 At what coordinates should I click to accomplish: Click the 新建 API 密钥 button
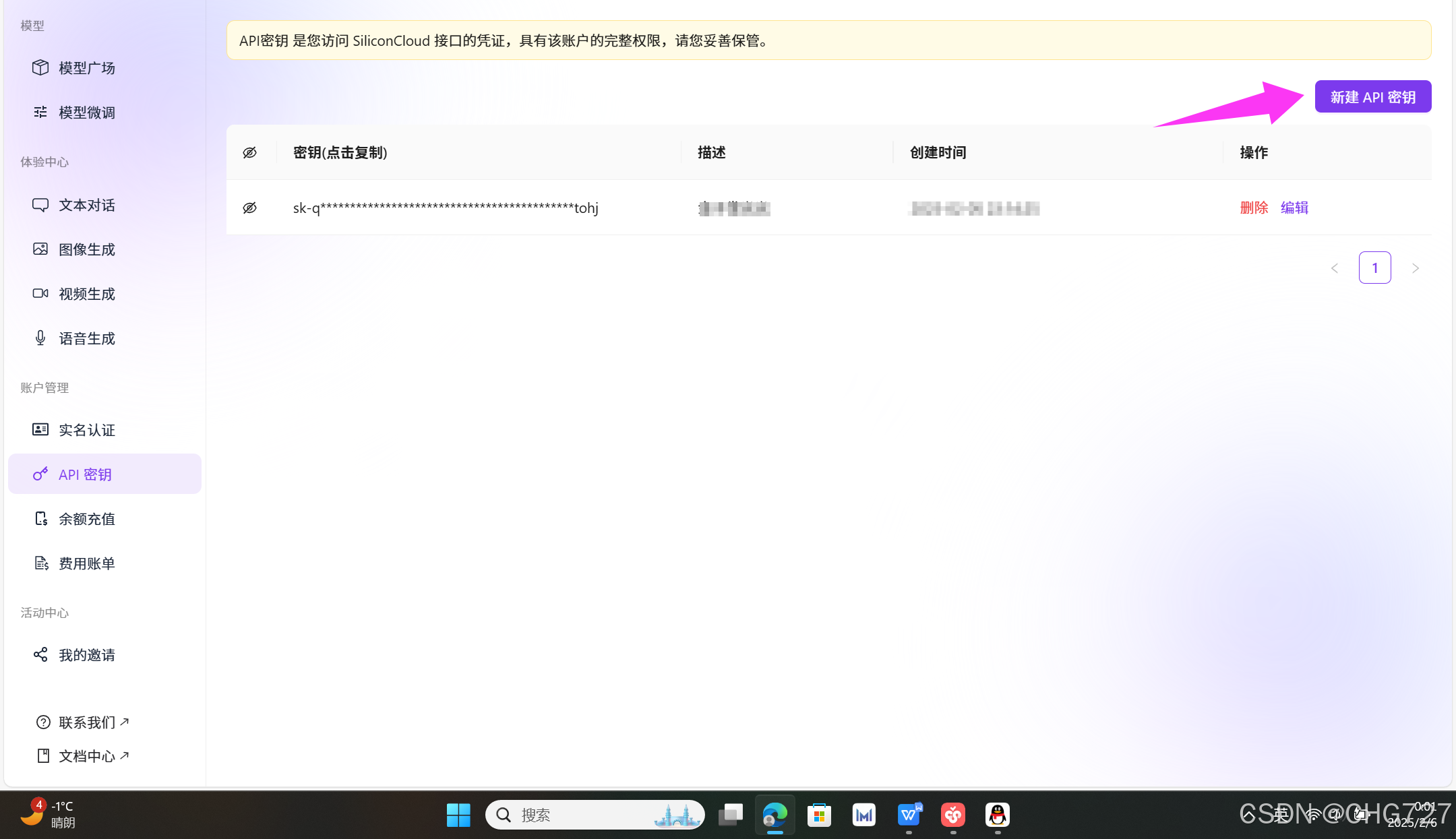pos(1372,97)
